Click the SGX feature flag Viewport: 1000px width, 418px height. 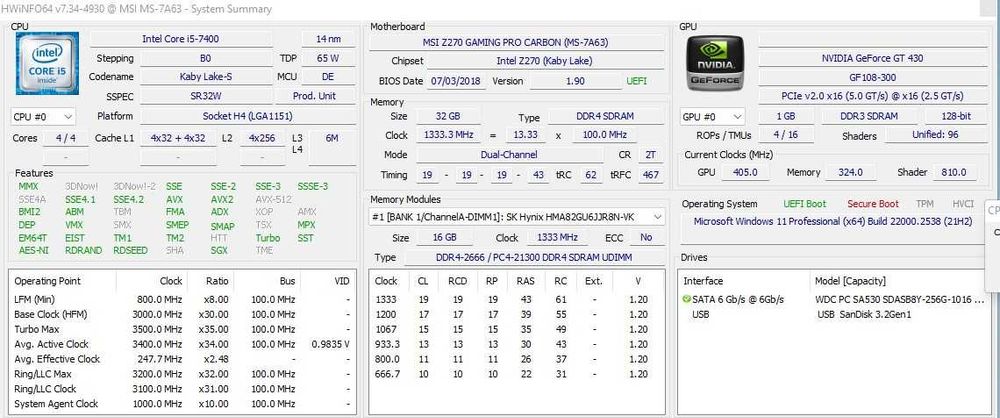click(x=219, y=250)
